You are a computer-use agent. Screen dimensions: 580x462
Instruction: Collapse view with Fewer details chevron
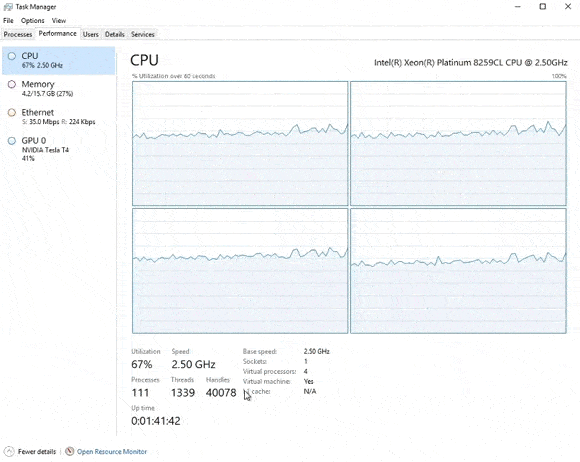coord(9,451)
